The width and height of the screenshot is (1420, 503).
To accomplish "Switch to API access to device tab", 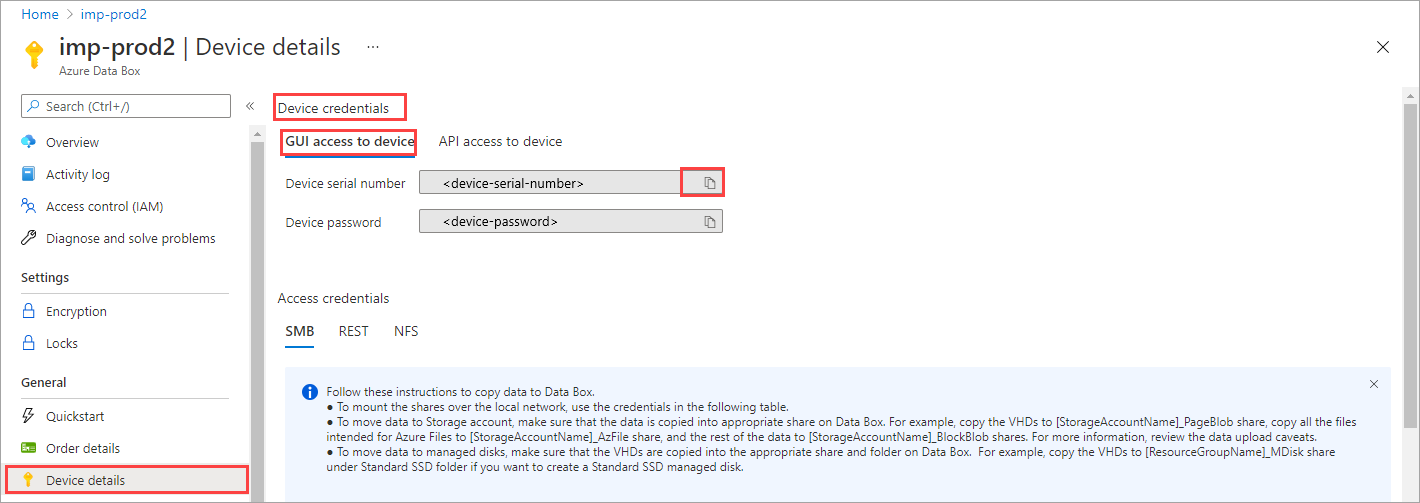I will (x=500, y=141).
